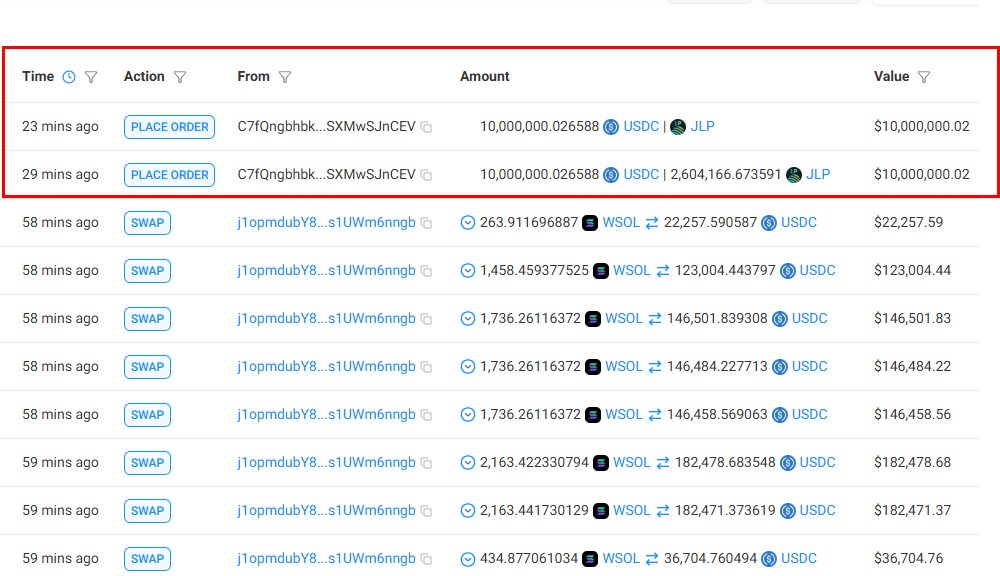
Task: Select the $146,501.83 value cell
Action: pos(912,318)
